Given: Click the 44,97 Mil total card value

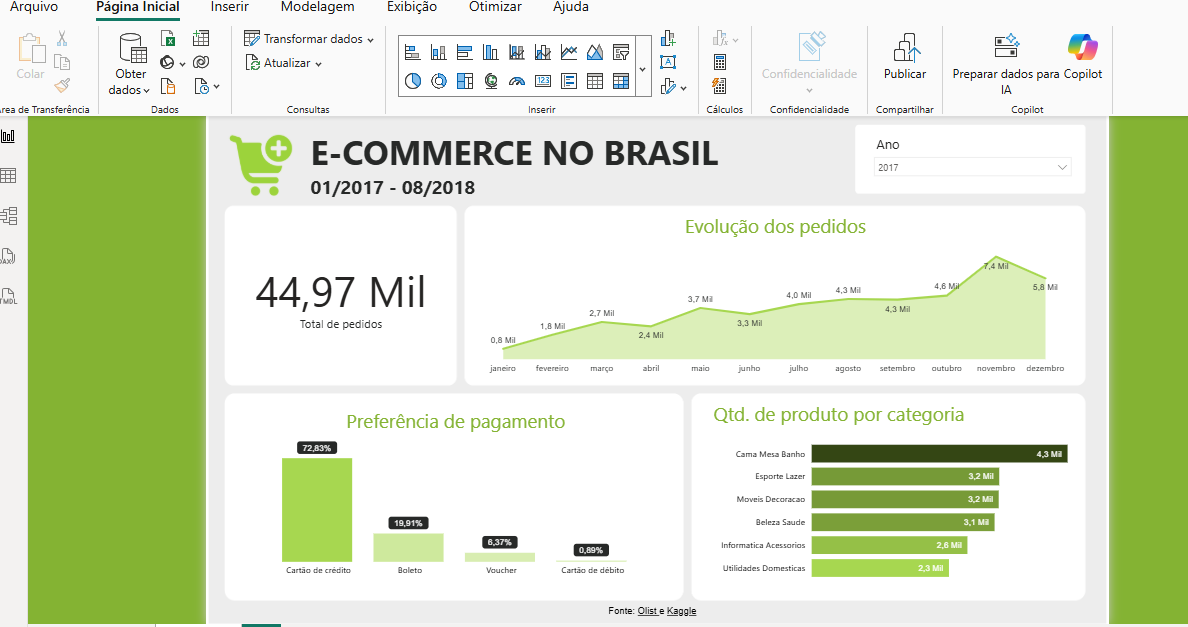Looking at the screenshot, I should pos(340,292).
